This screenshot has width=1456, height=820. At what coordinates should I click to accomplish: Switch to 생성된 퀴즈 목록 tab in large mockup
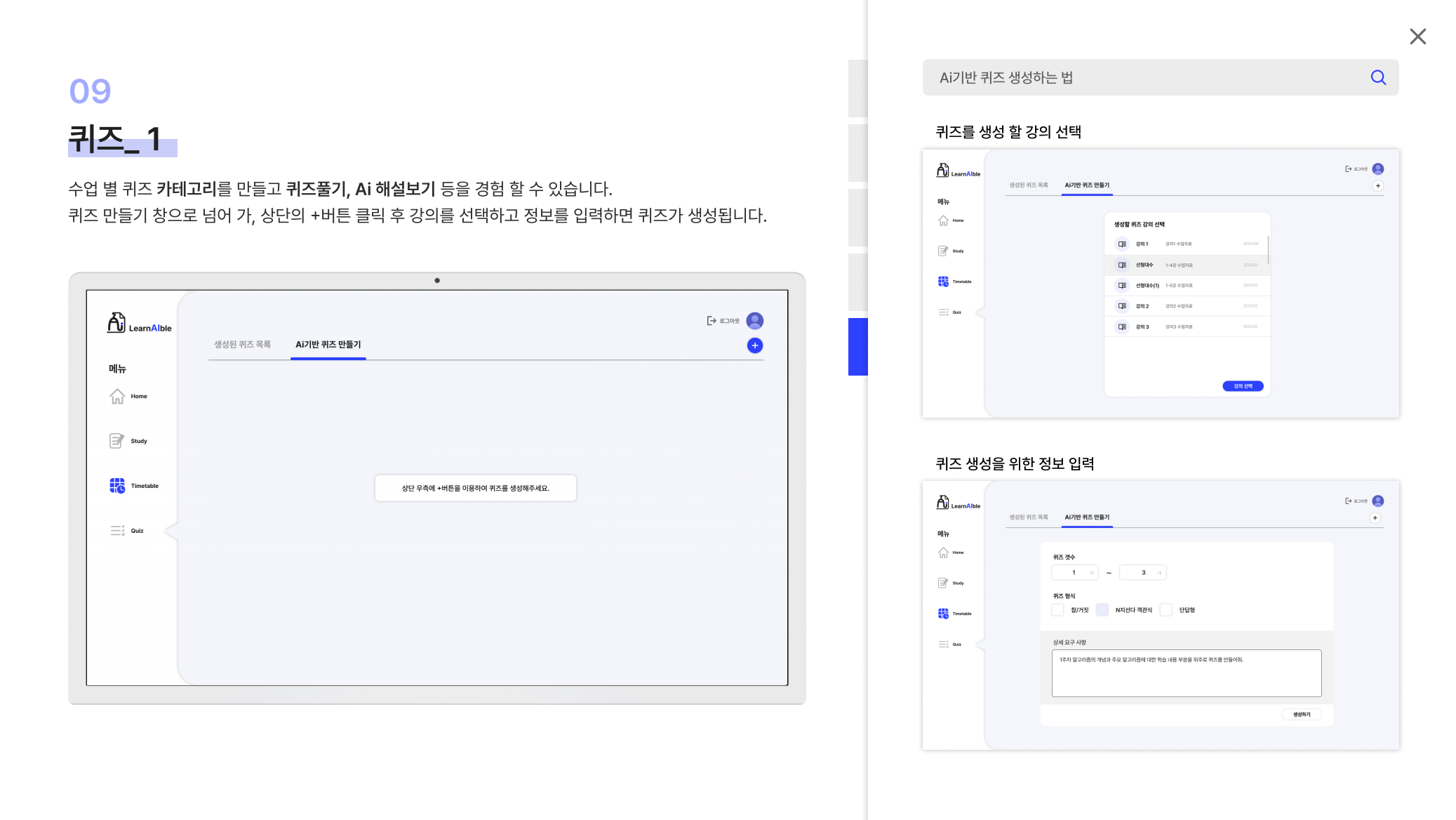pos(242,345)
